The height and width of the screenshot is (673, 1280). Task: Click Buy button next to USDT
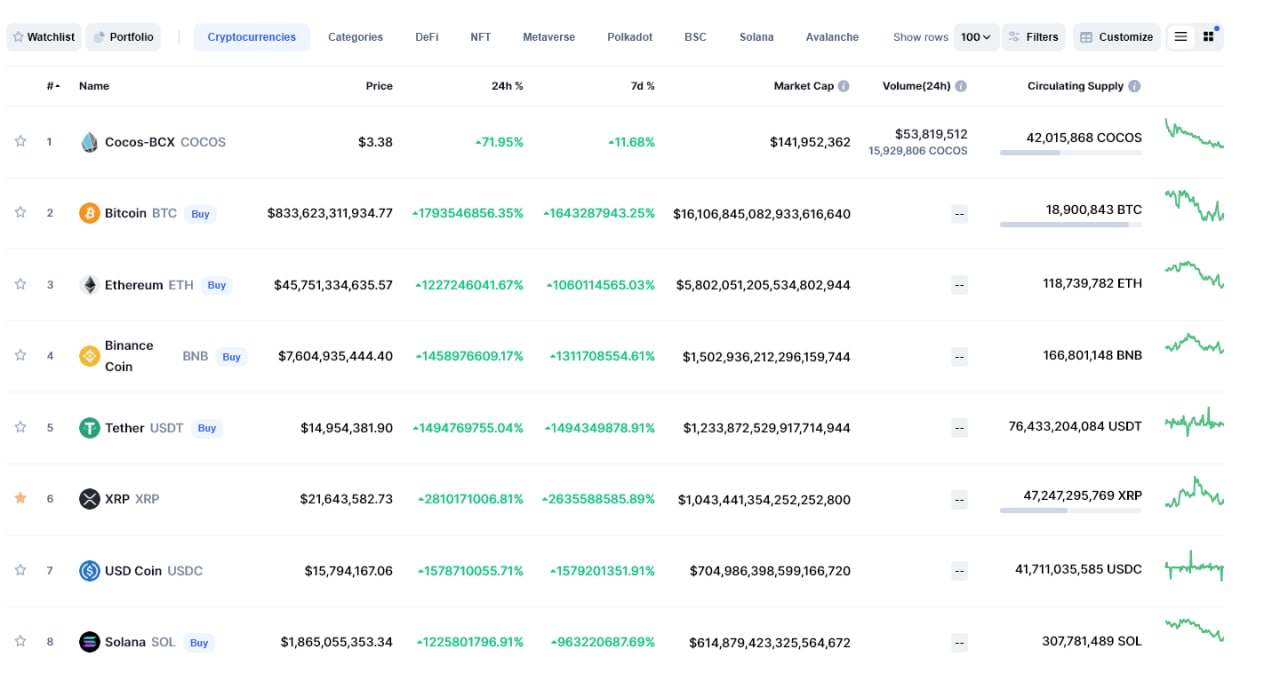coord(206,428)
